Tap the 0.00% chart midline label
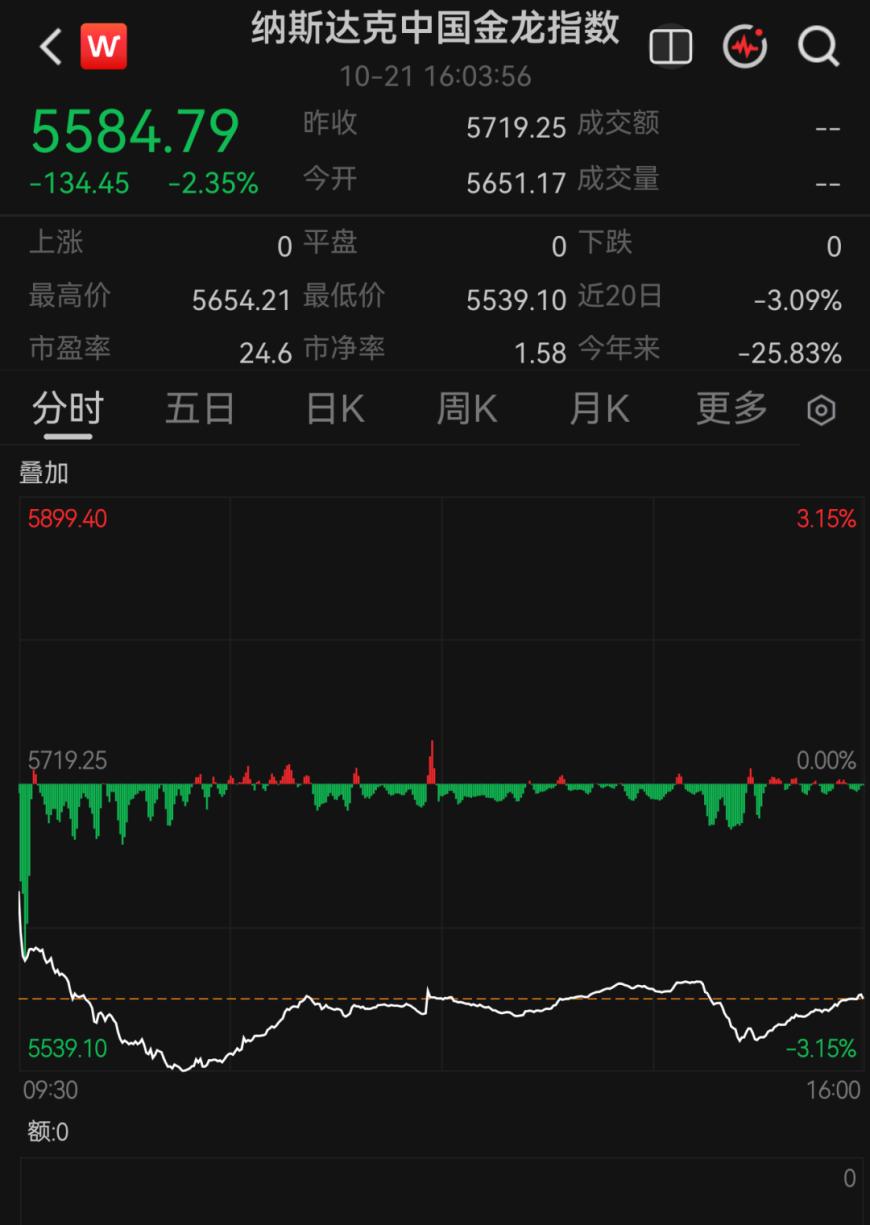 click(826, 761)
